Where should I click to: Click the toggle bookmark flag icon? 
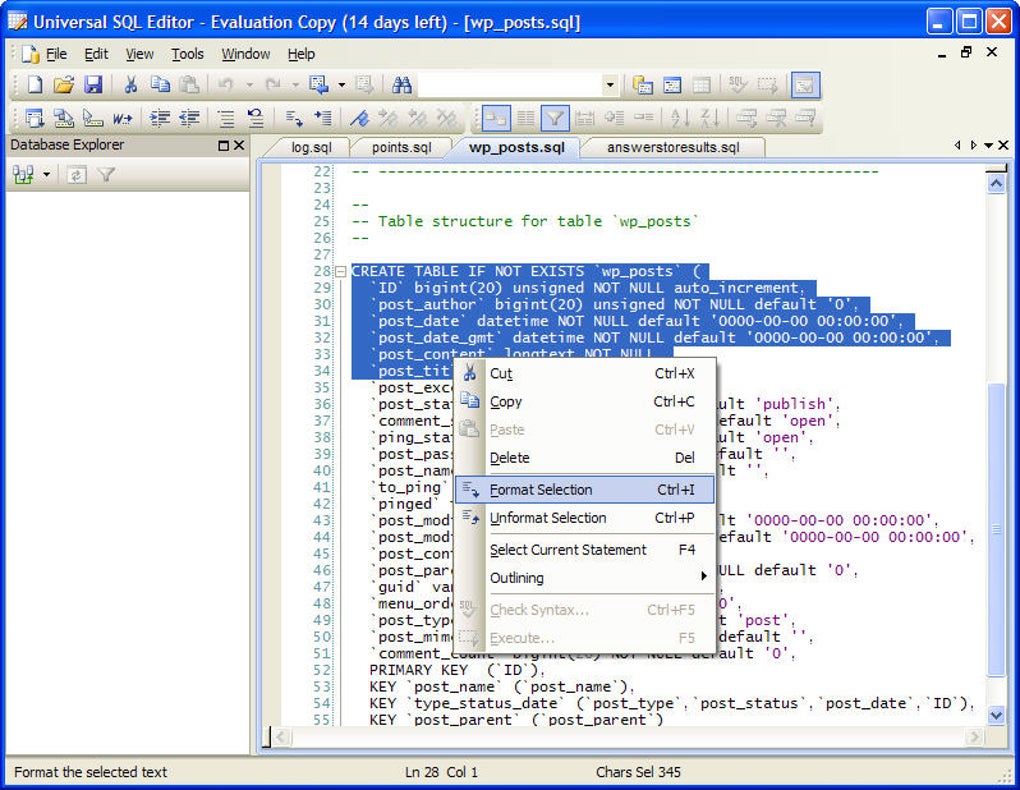[x=360, y=119]
